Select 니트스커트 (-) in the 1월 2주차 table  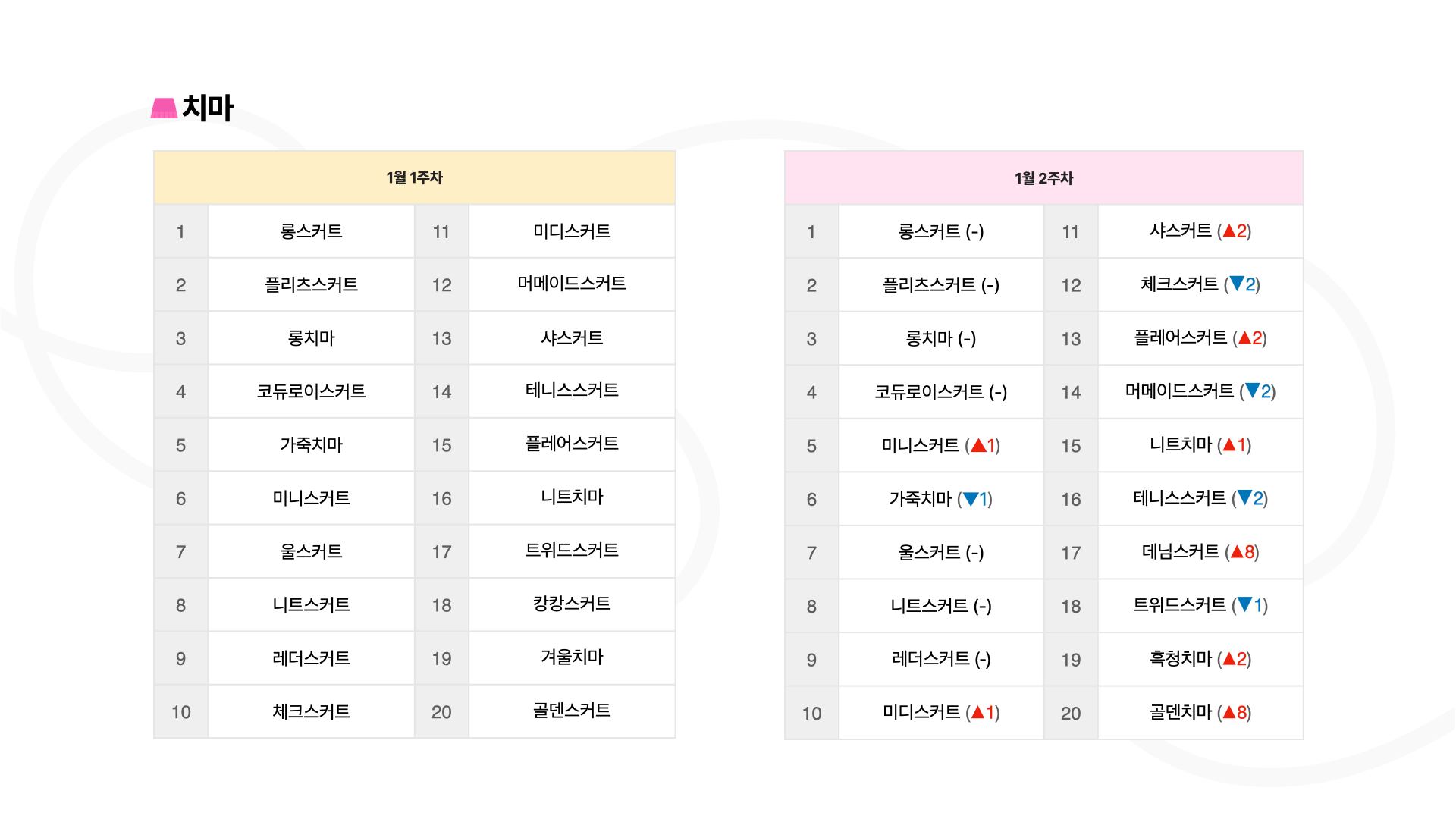[x=941, y=606]
